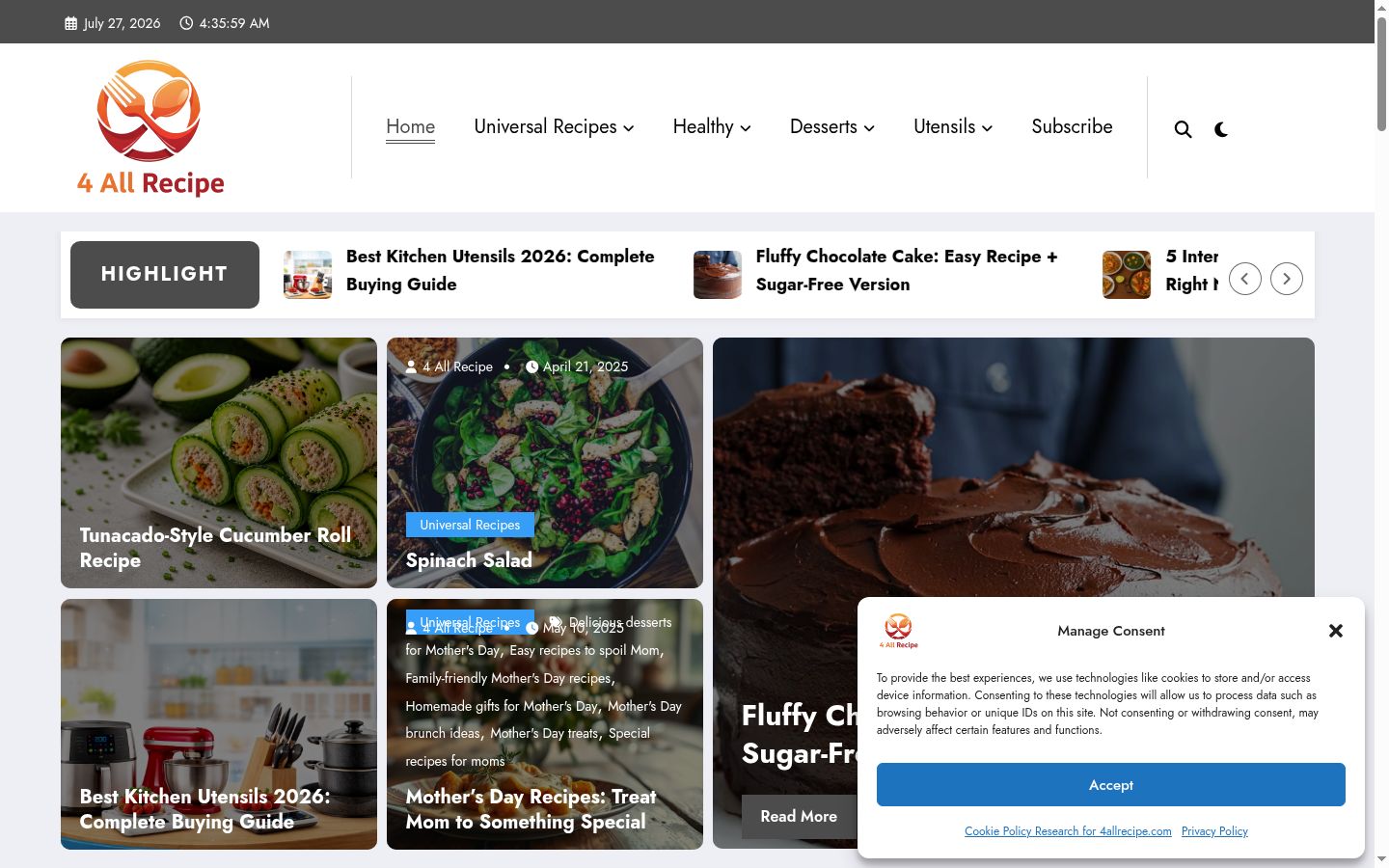Toggle dark mode with the moon icon
This screenshot has height=868, width=1389.
pyautogui.click(x=1221, y=129)
